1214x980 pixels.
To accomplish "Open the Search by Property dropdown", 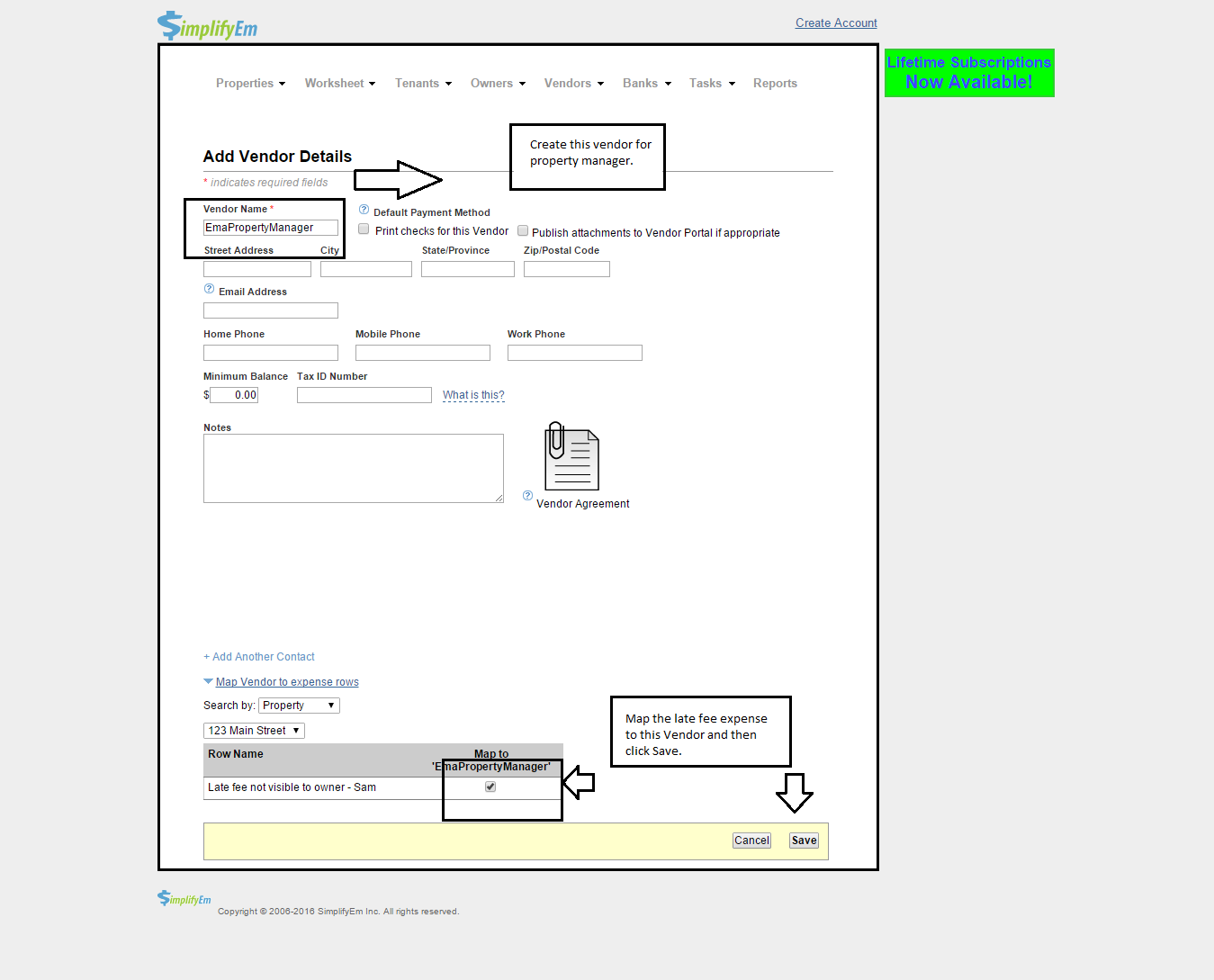I will (x=299, y=706).
